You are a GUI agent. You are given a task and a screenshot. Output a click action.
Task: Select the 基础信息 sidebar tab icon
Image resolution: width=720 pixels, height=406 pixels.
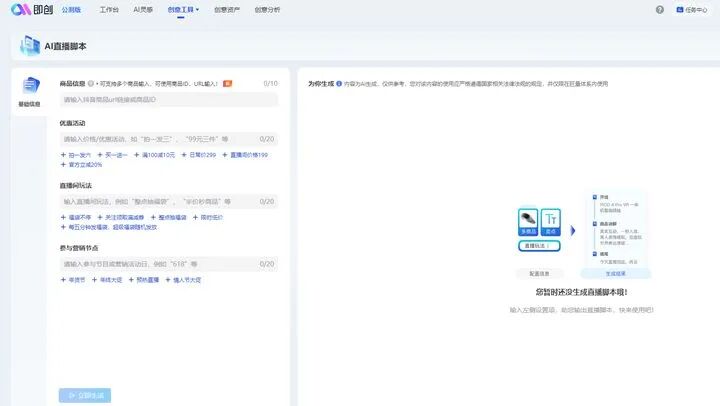(x=31, y=85)
